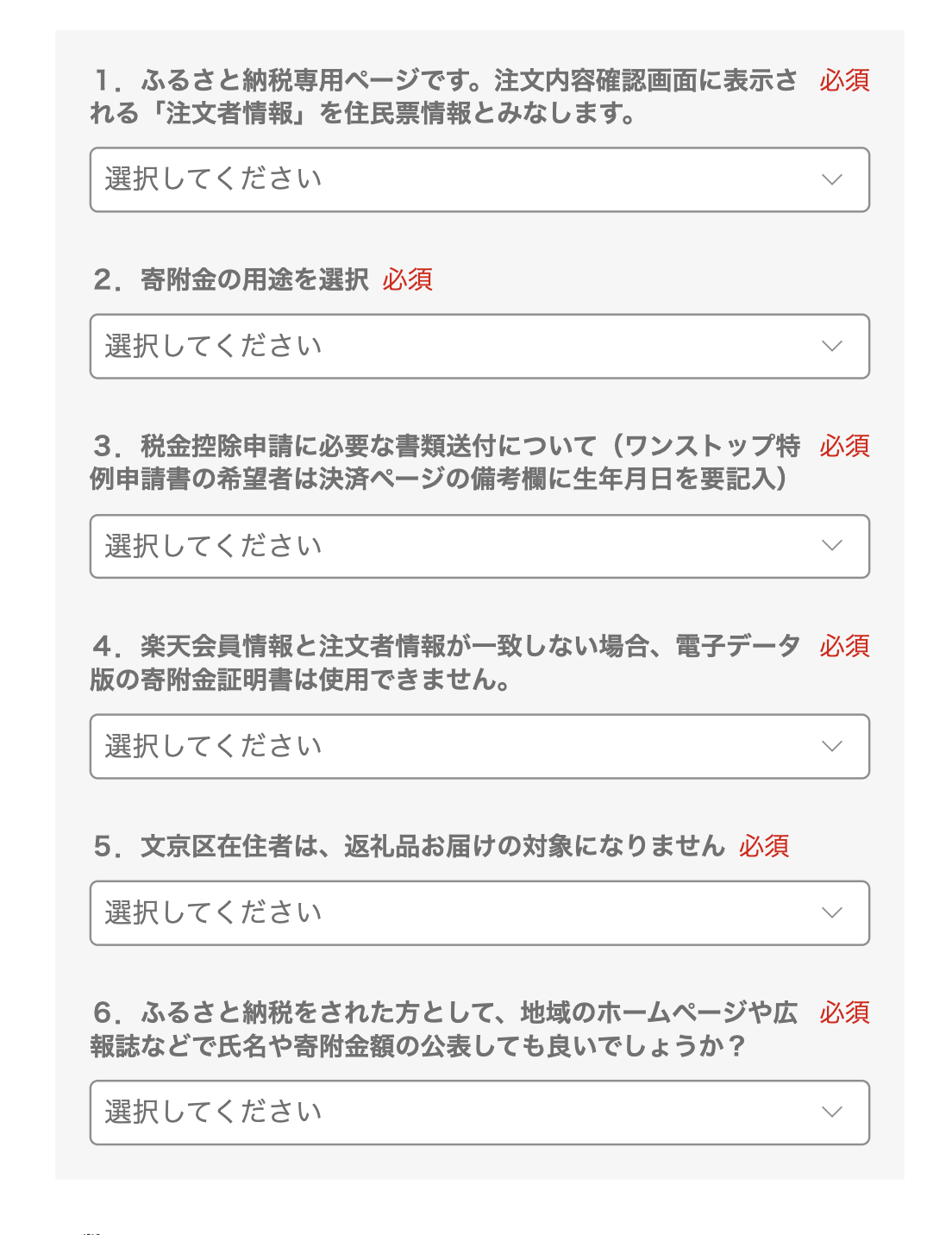Open the dropdown for question 4 about 楽天会員情報

pyautogui.click(x=479, y=746)
